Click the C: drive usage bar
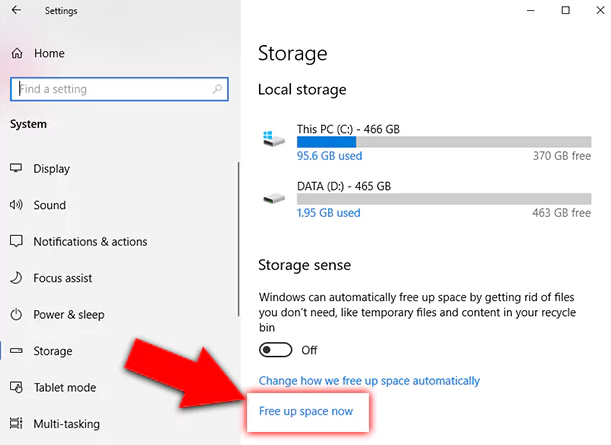 [x=443, y=142]
